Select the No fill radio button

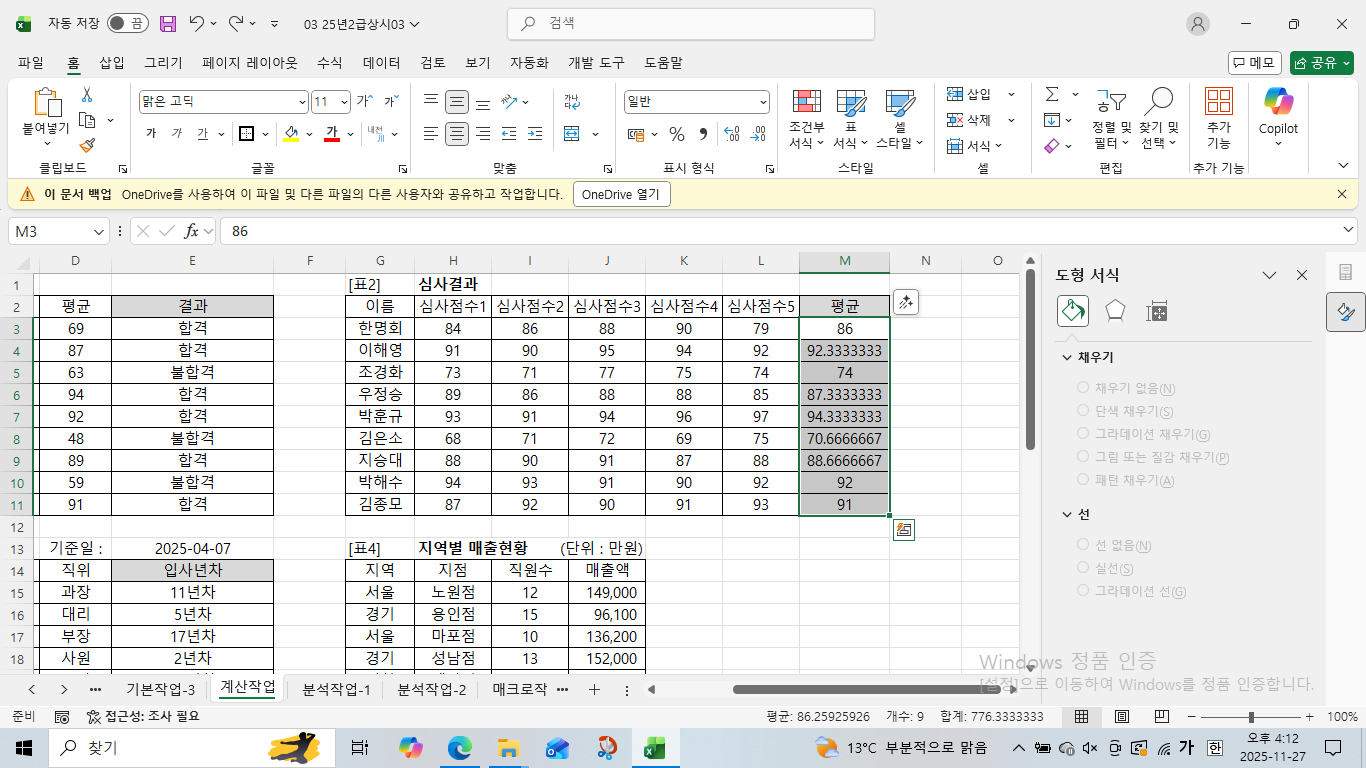[x=1083, y=388]
